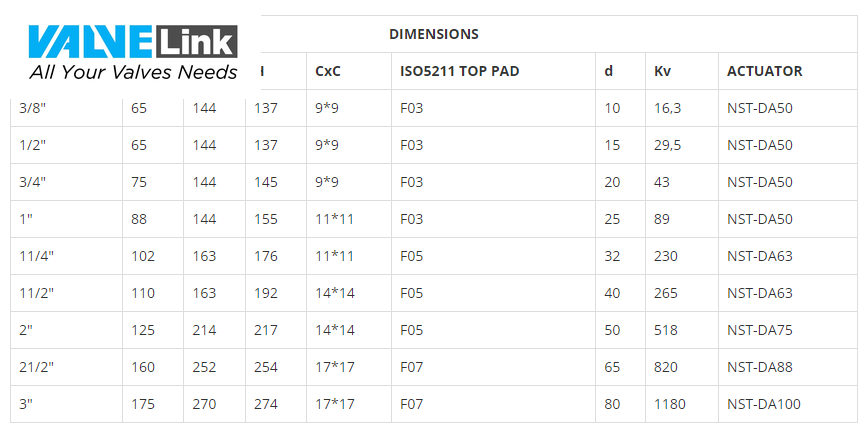
Task: Click the ACTUATOR column header
Action: [764, 71]
